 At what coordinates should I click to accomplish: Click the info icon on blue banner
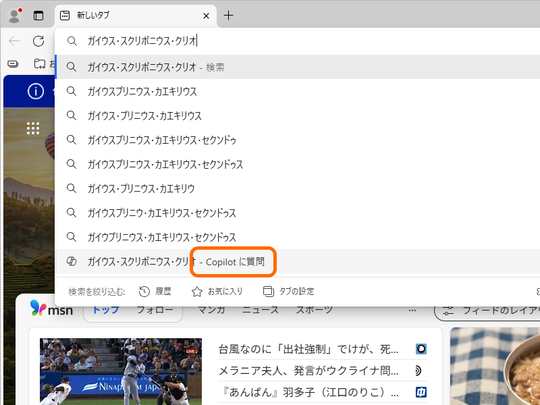(x=36, y=91)
